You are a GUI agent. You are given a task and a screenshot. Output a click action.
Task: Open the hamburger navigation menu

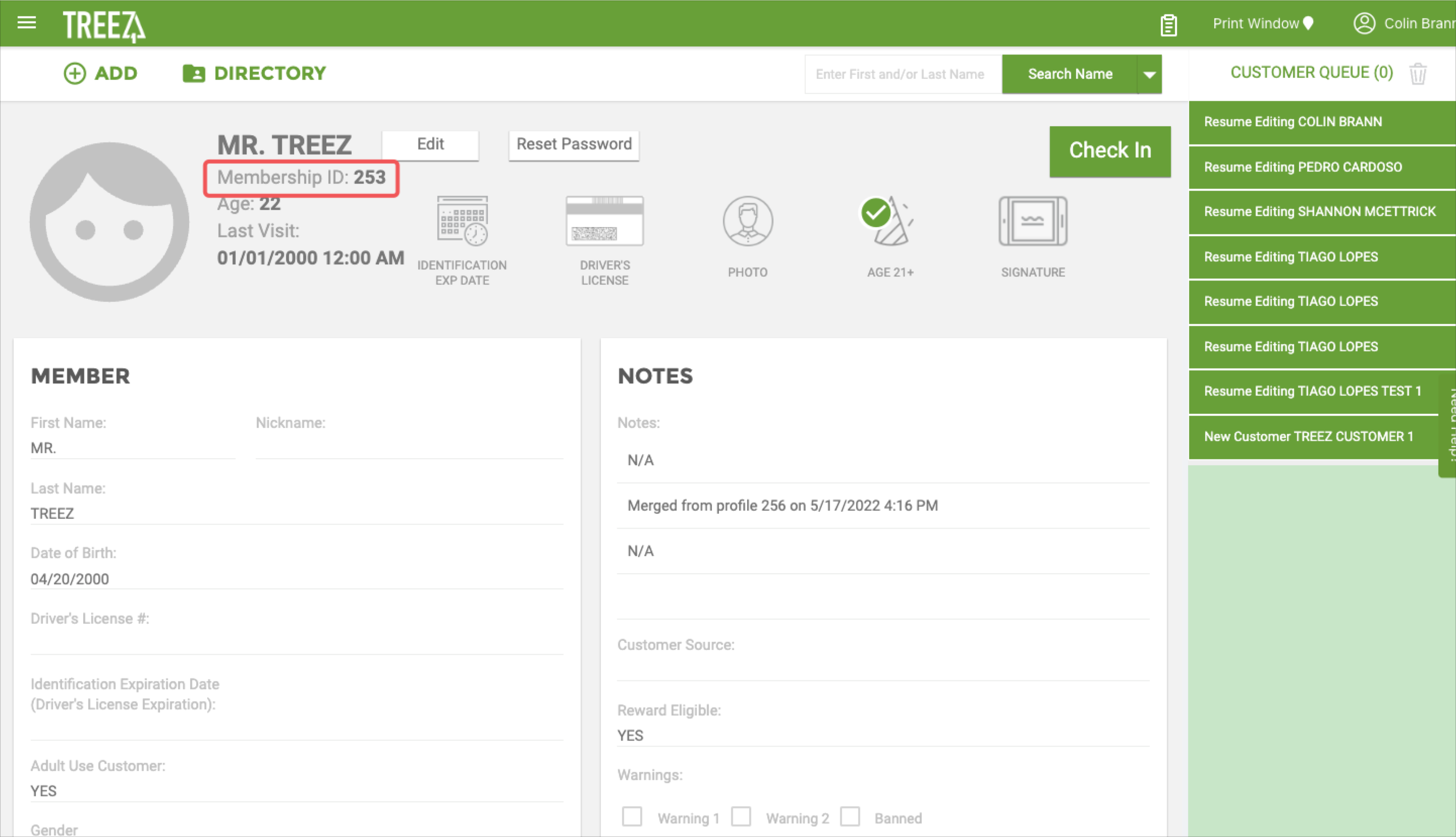[x=26, y=23]
